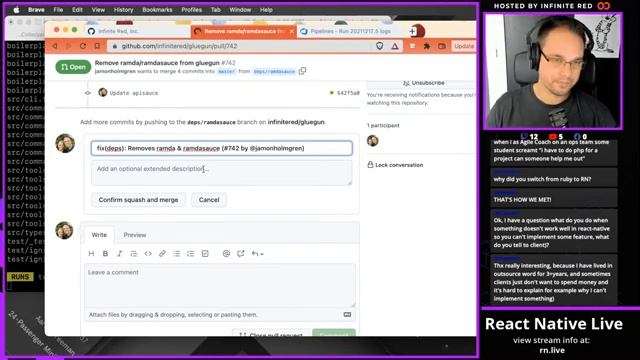The width and height of the screenshot is (640, 360).
Task: Open saved replies arrow dropdown
Action: click(257, 253)
